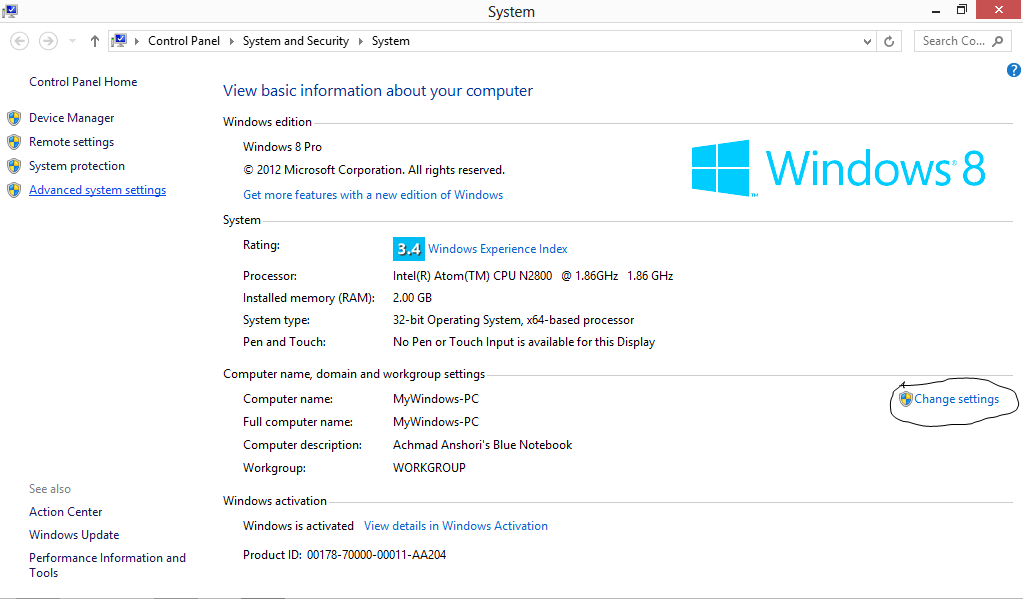Expand the chevron before Control Panel breadcrumb
Screen dimensions: 1023x599
tap(137, 41)
